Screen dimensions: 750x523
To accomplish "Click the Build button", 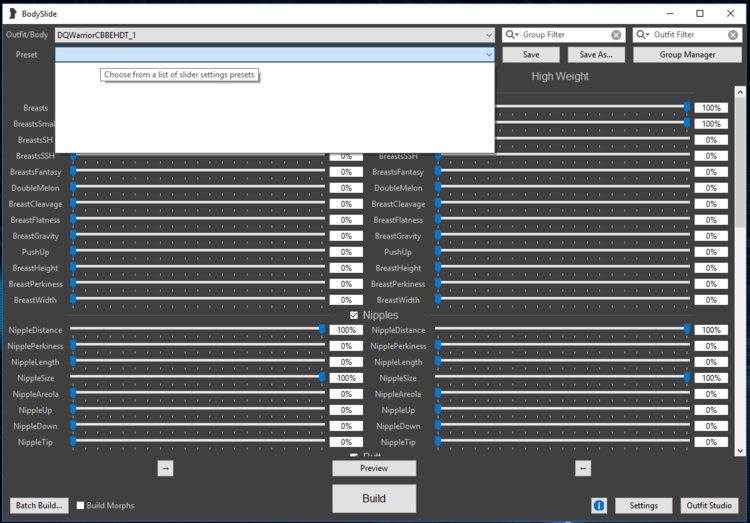I will tap(374, 499).
